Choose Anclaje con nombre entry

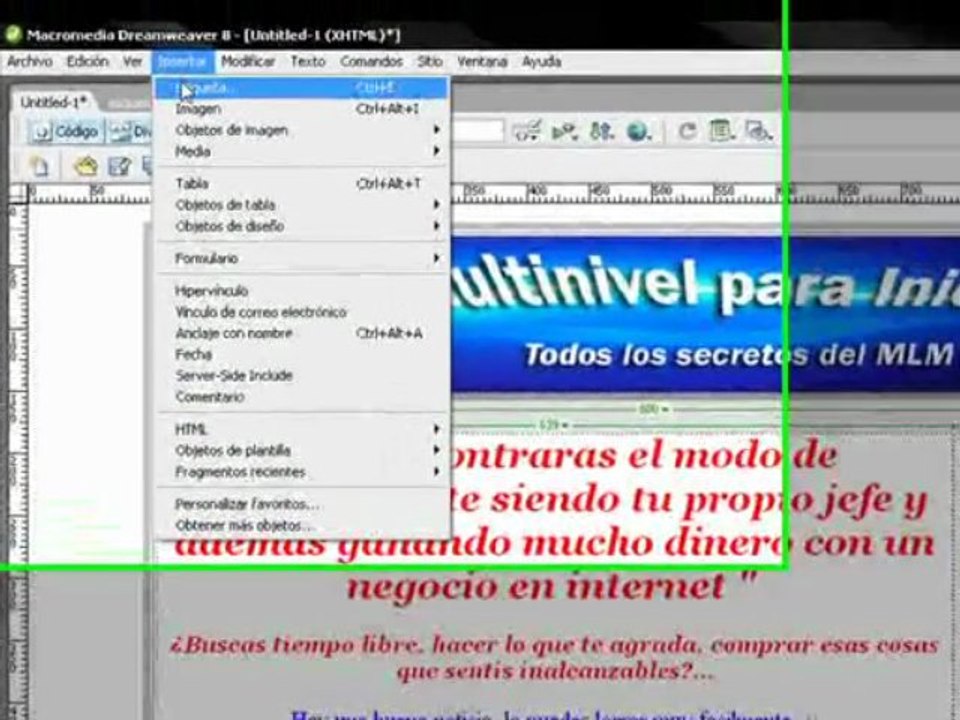coord(302,334)
